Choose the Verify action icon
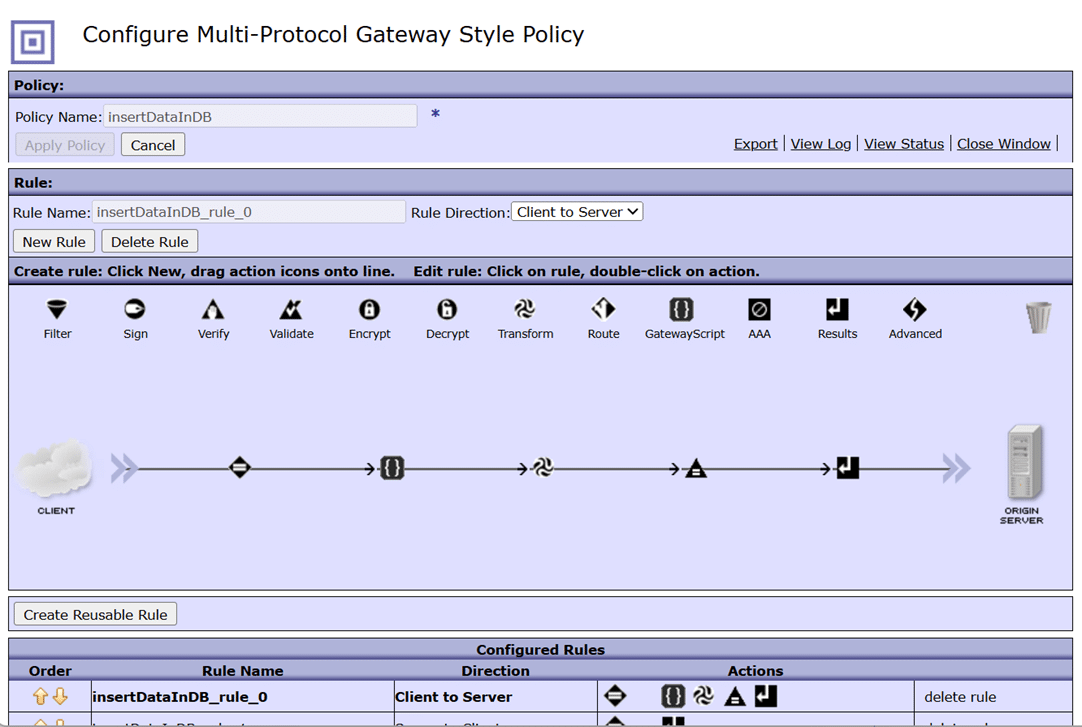 (213, 310)
